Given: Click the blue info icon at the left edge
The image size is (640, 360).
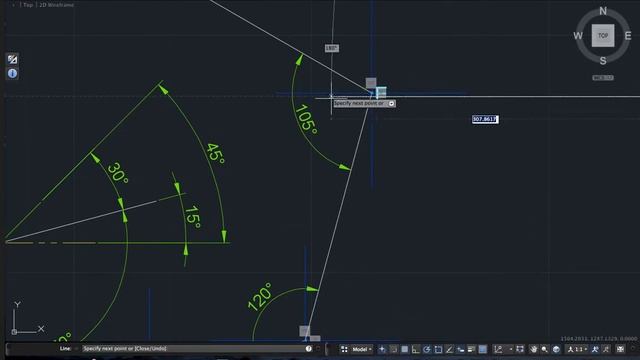Looking at the screenshot, I should 12,73.
